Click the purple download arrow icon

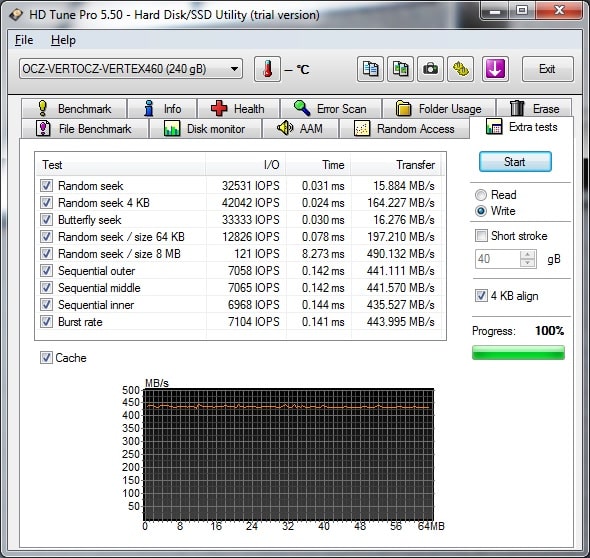[x=495, y=69]
